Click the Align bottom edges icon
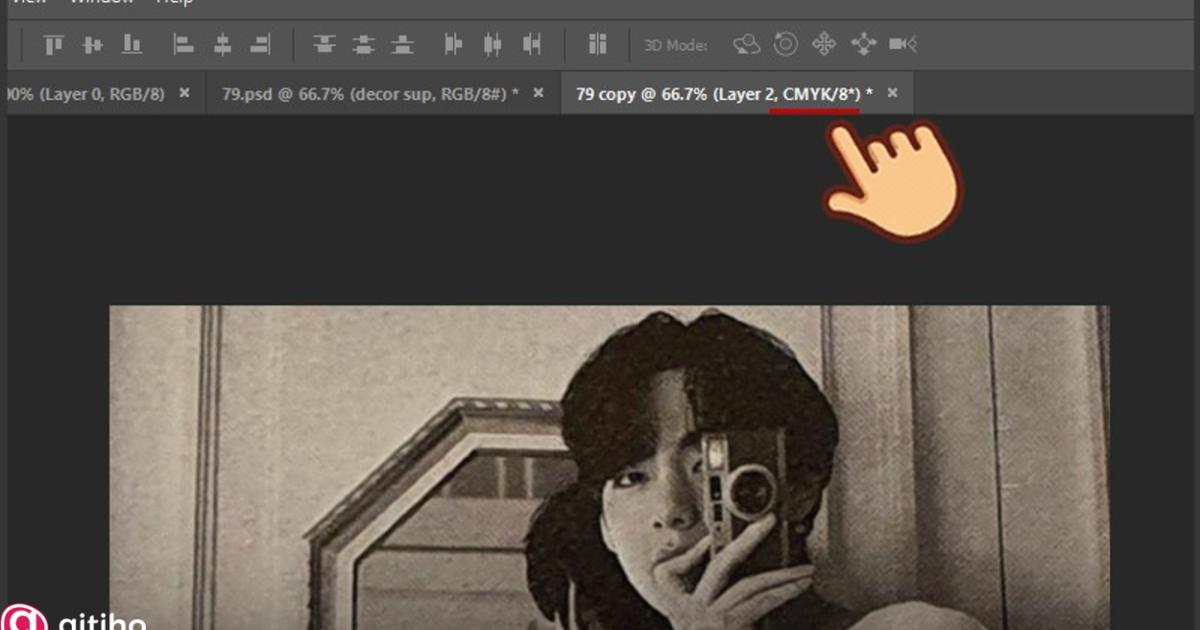Viewport: 1200px width, 630px height. [x=133, y=44]
